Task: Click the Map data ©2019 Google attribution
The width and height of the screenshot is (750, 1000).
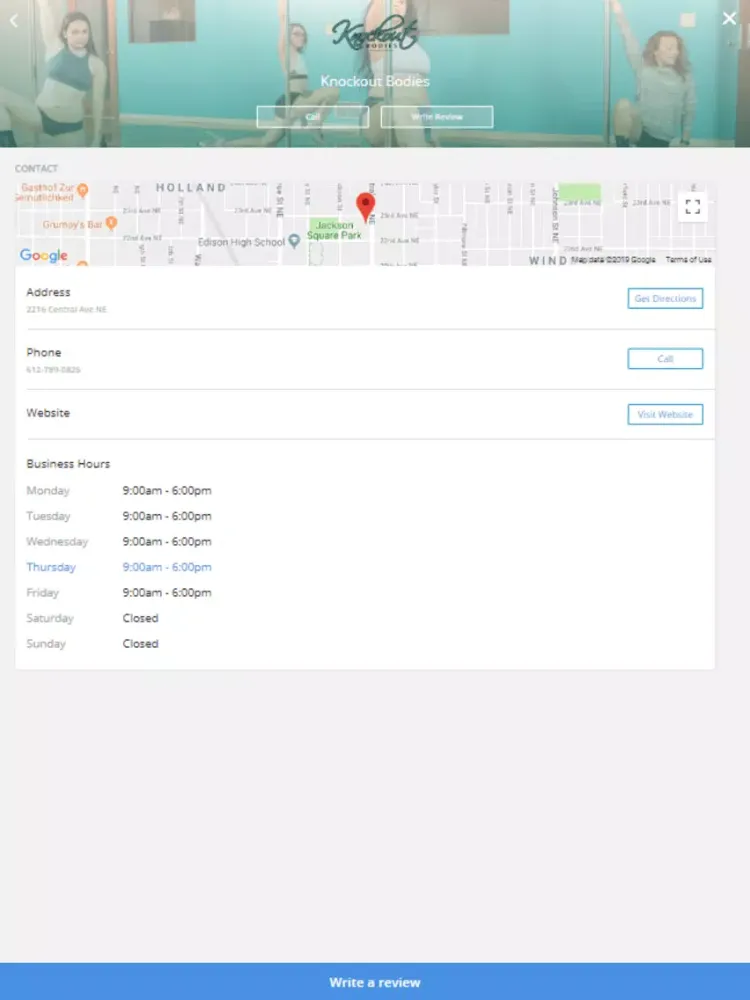Action: pos(614,260)
